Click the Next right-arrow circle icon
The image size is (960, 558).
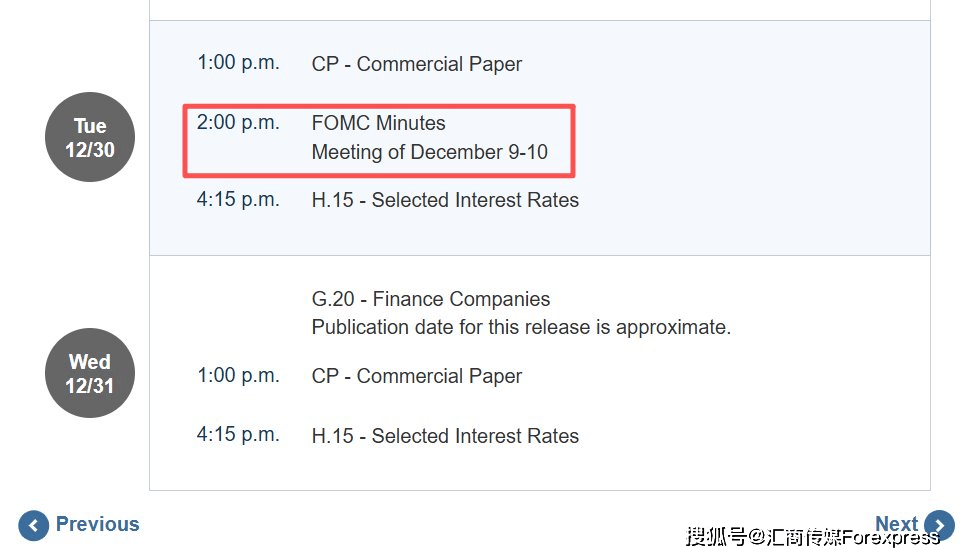coord(939,526)
